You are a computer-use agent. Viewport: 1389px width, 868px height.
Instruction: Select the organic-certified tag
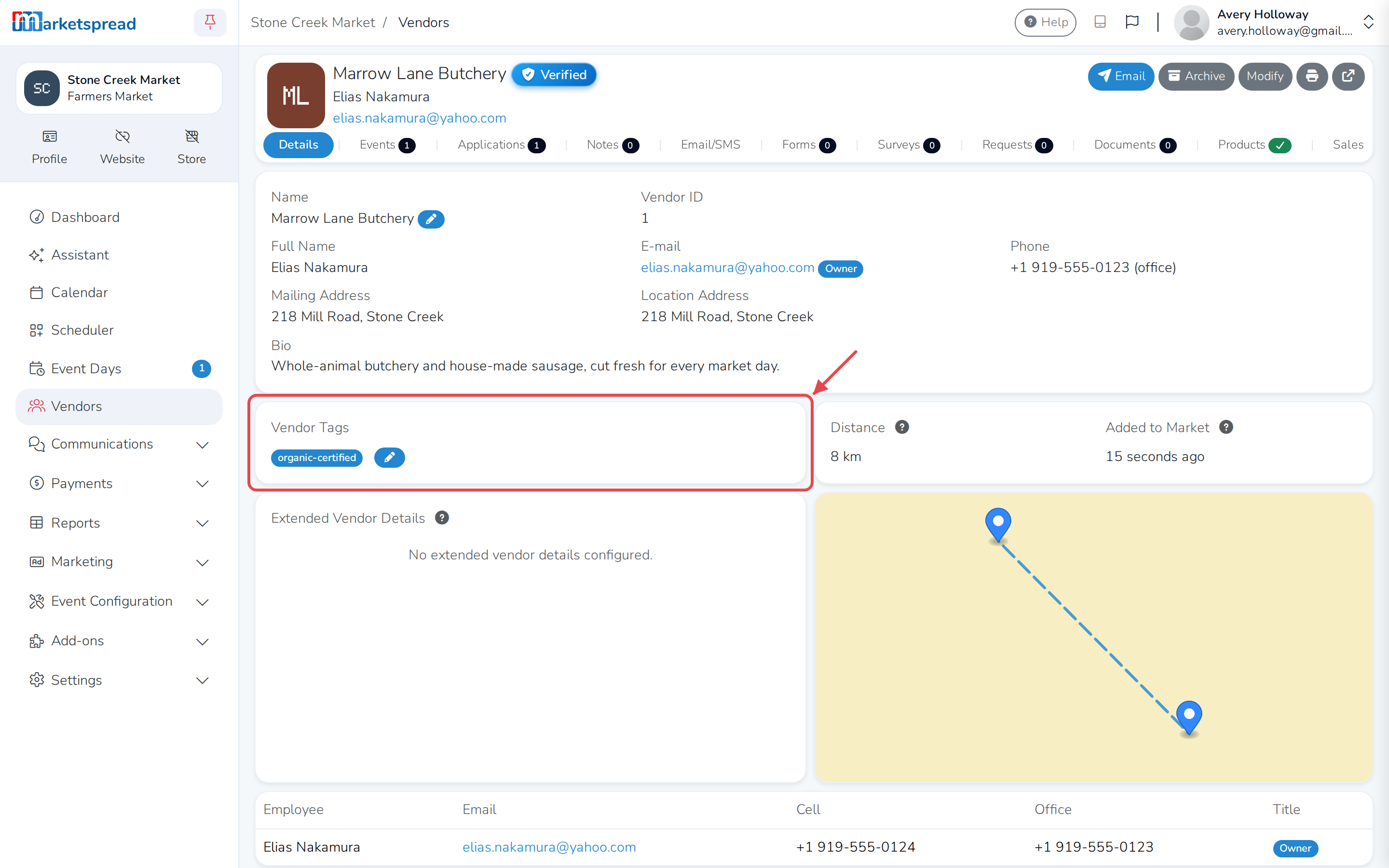click(x=317, y=458)
